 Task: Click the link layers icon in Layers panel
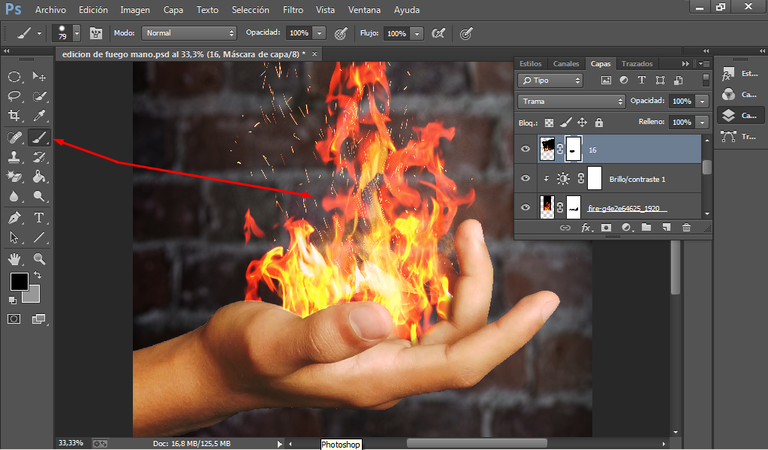pyautogui.click(x=565, y=228)
